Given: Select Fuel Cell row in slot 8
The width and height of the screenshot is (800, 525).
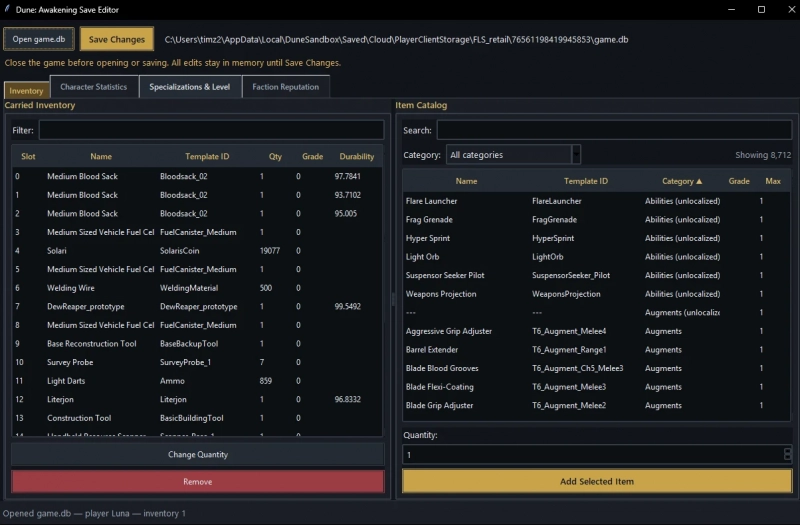Looking at the screenshot, I should pyautogui.click(x=197, y=325).
